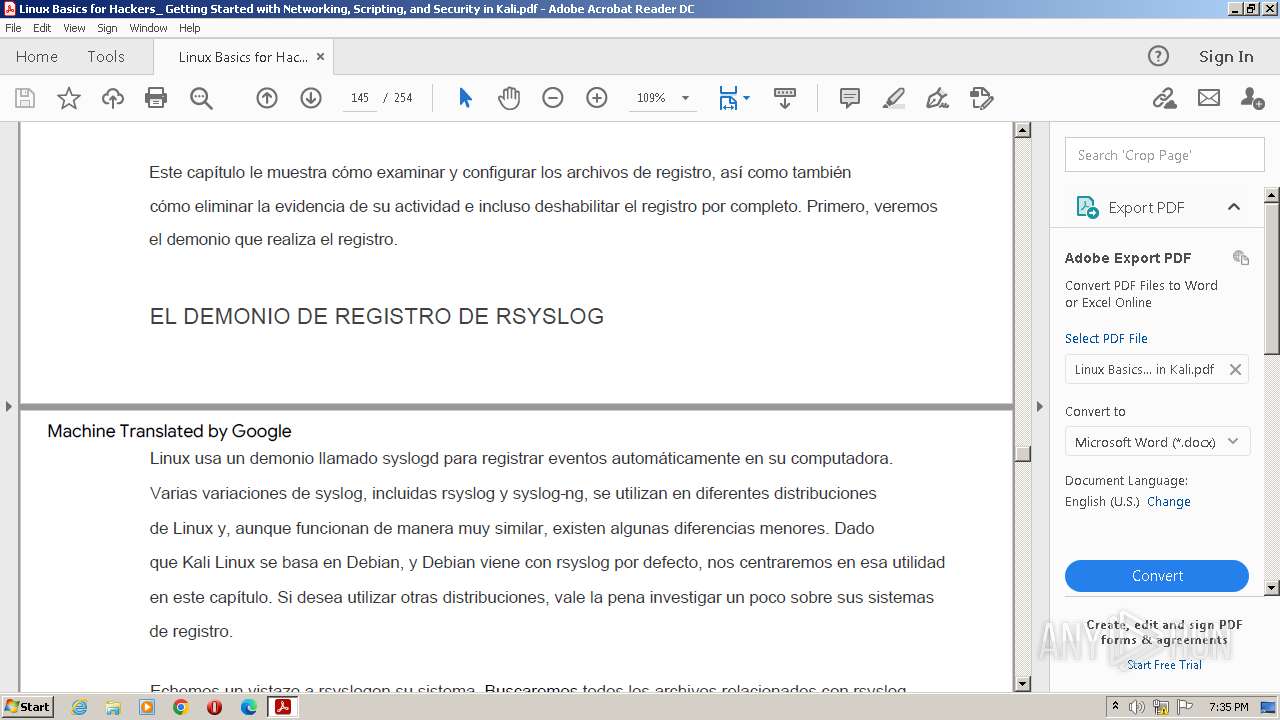Open the stamp/redact tool icon
The width and height of the screenshot is (1280, 720).
(982, 98)
